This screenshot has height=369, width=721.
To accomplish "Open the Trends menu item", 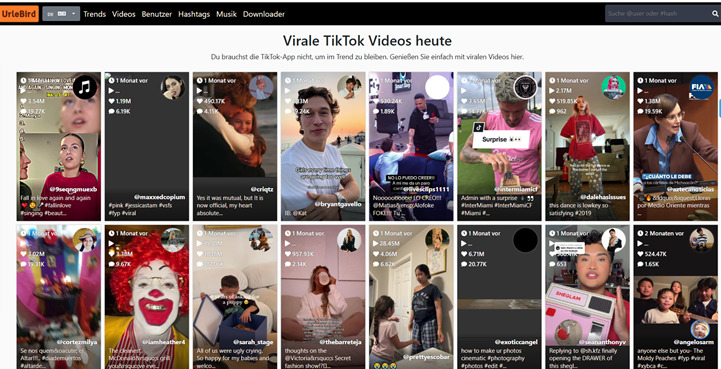I will coord(95,14).
